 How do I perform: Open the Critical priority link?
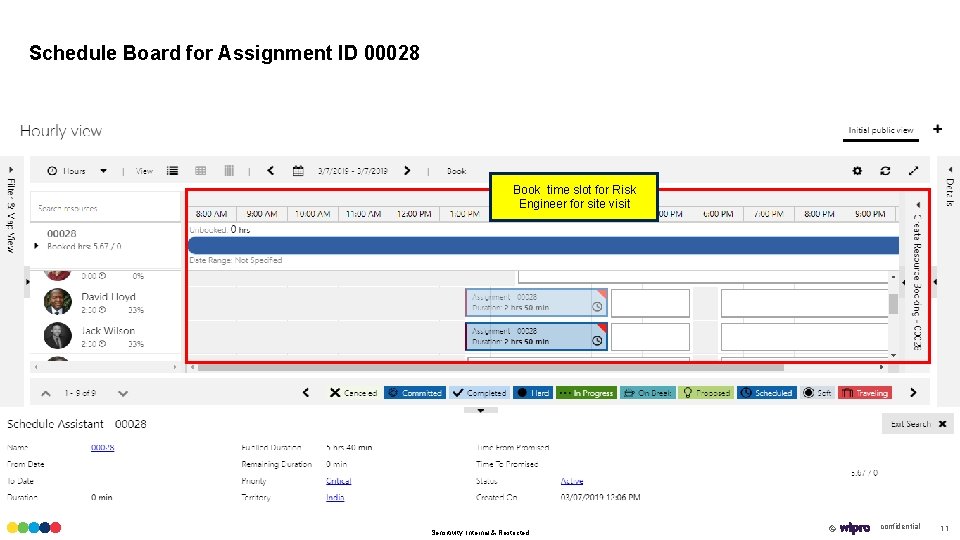point(339,481)
